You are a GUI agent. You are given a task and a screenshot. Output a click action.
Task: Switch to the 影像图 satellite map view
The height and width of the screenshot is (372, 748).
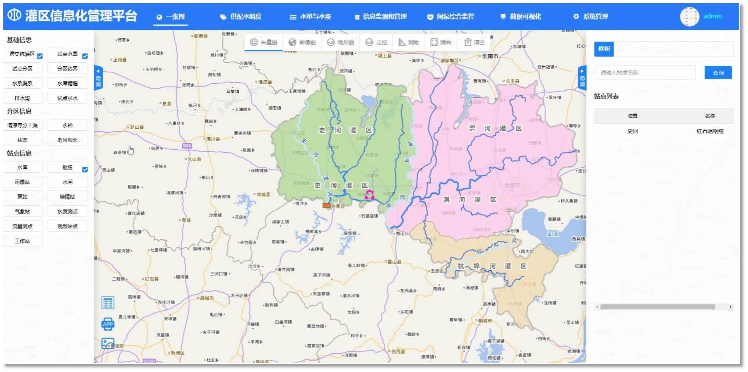coord(301,42)
